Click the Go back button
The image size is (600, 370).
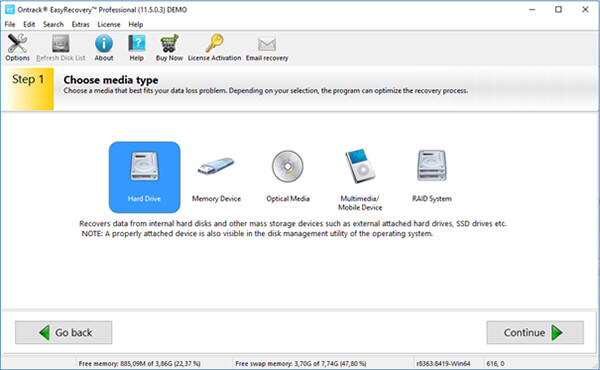point(64,333)
